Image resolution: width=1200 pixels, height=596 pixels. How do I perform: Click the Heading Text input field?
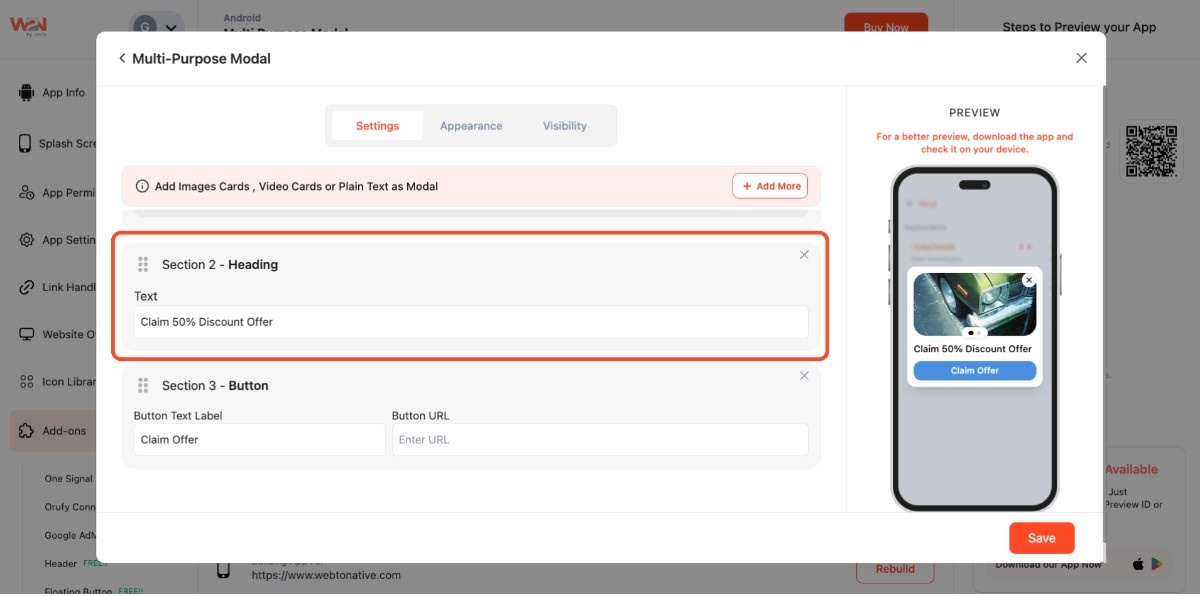[x=470, y=322]
